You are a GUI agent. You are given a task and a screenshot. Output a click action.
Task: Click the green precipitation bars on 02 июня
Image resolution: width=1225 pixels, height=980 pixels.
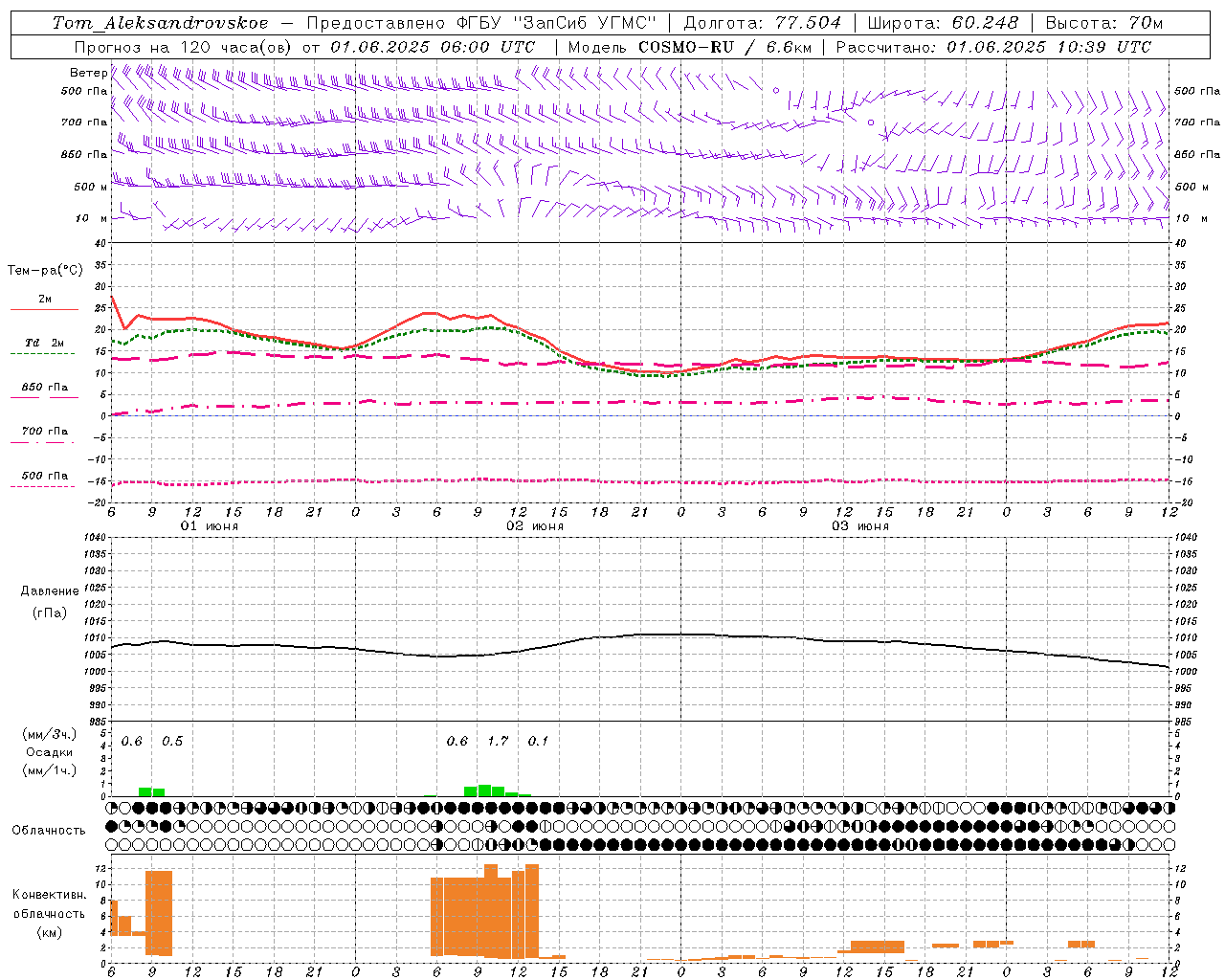coord(497,791)
